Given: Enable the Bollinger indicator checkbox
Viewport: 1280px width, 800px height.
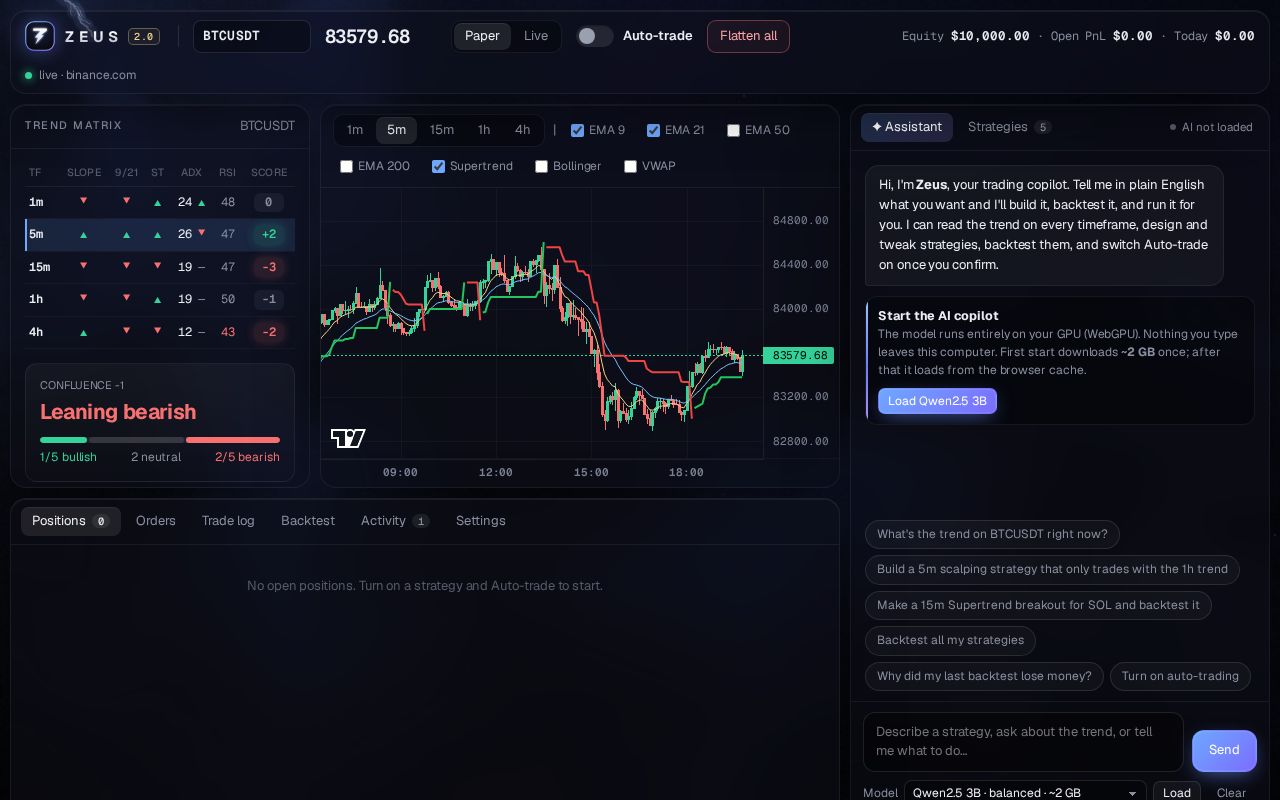Looking at the screenshot, I should coord(541,166).
